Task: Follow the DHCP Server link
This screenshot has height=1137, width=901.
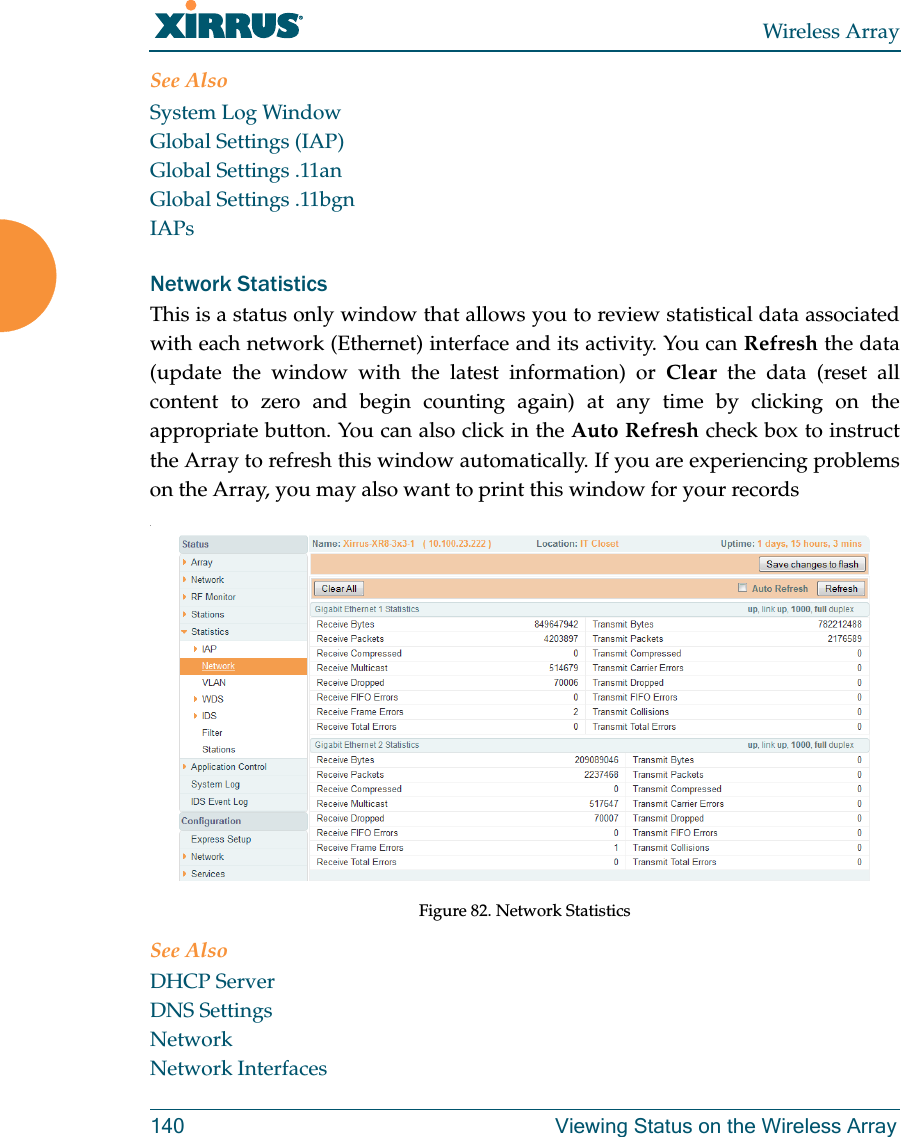Action: tap(212, 981)
